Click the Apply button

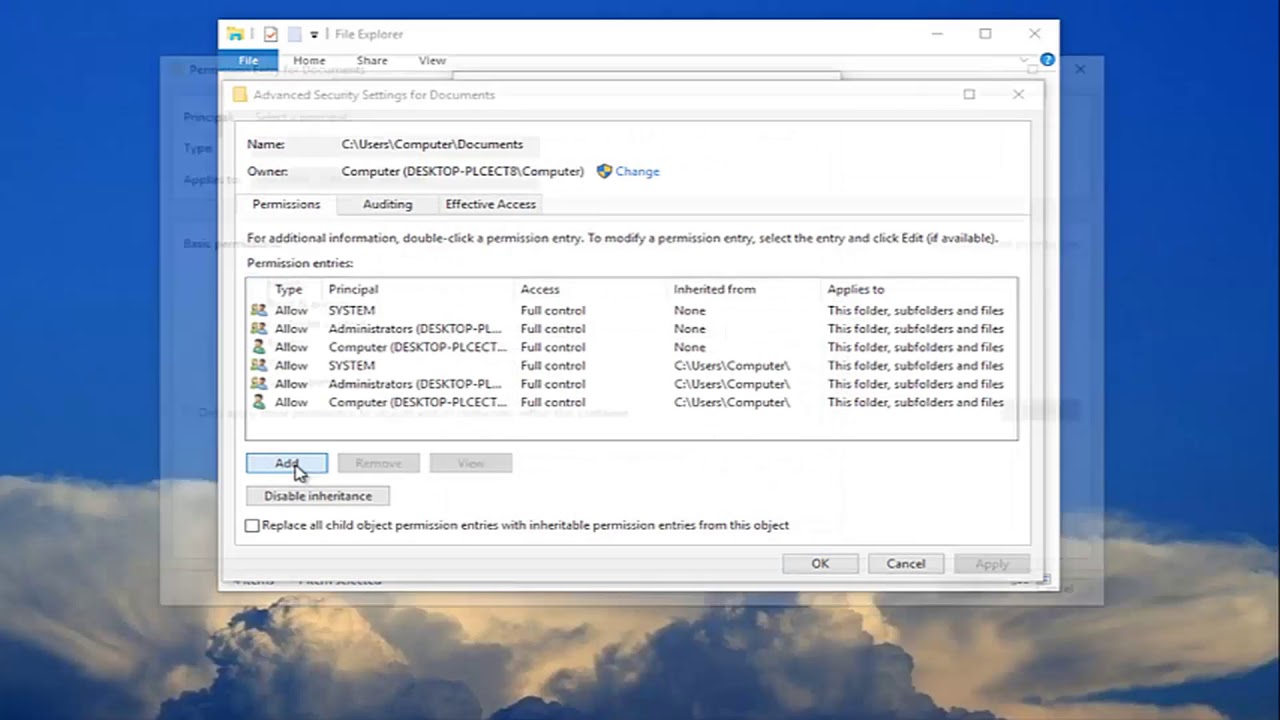(992, 564)
